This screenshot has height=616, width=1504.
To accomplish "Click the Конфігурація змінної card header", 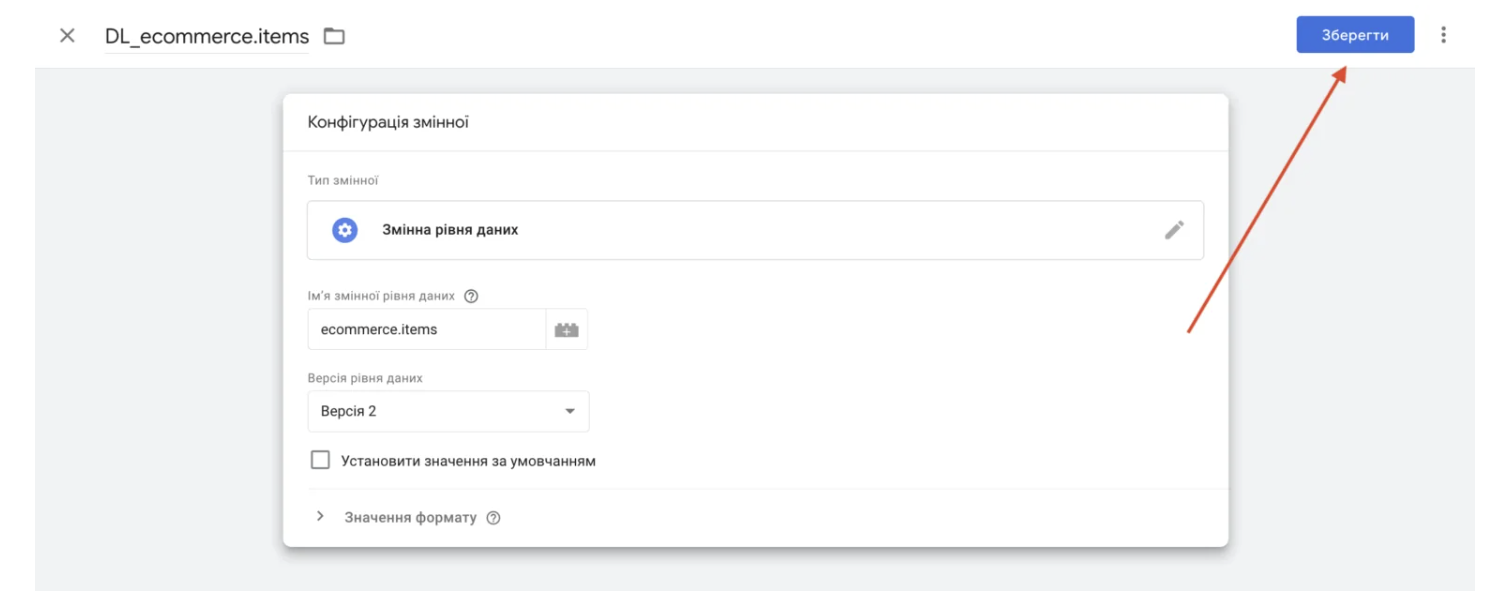I will click(x=755, y=122).
